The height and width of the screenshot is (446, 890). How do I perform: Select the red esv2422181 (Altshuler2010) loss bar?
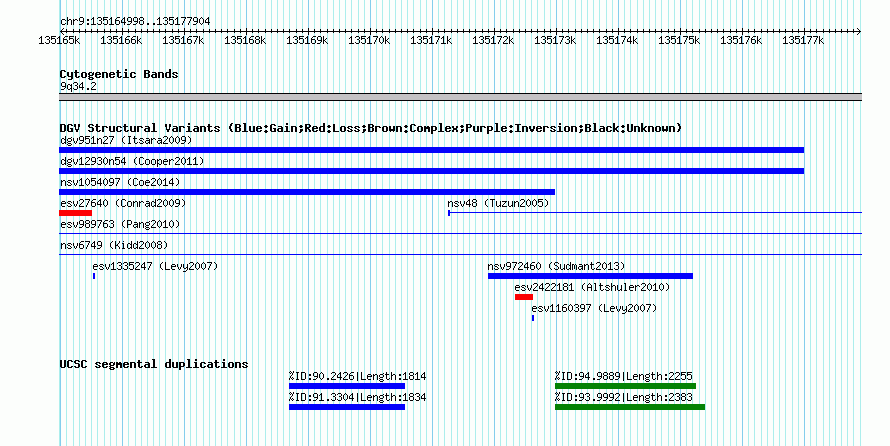point(524,297)
